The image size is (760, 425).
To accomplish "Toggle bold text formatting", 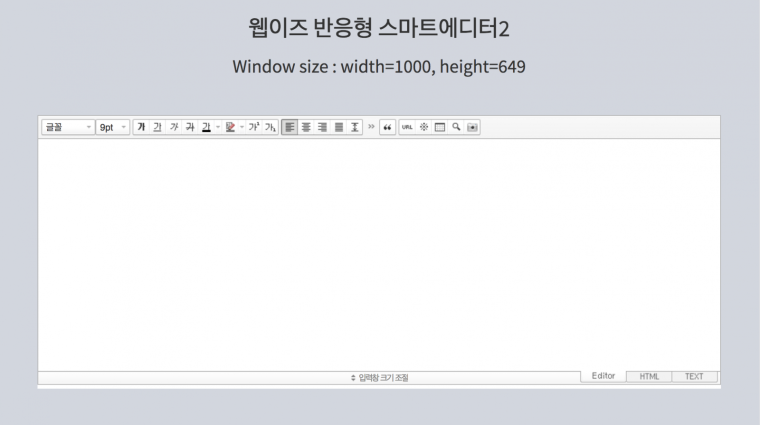I will click(x=141, y=127).
